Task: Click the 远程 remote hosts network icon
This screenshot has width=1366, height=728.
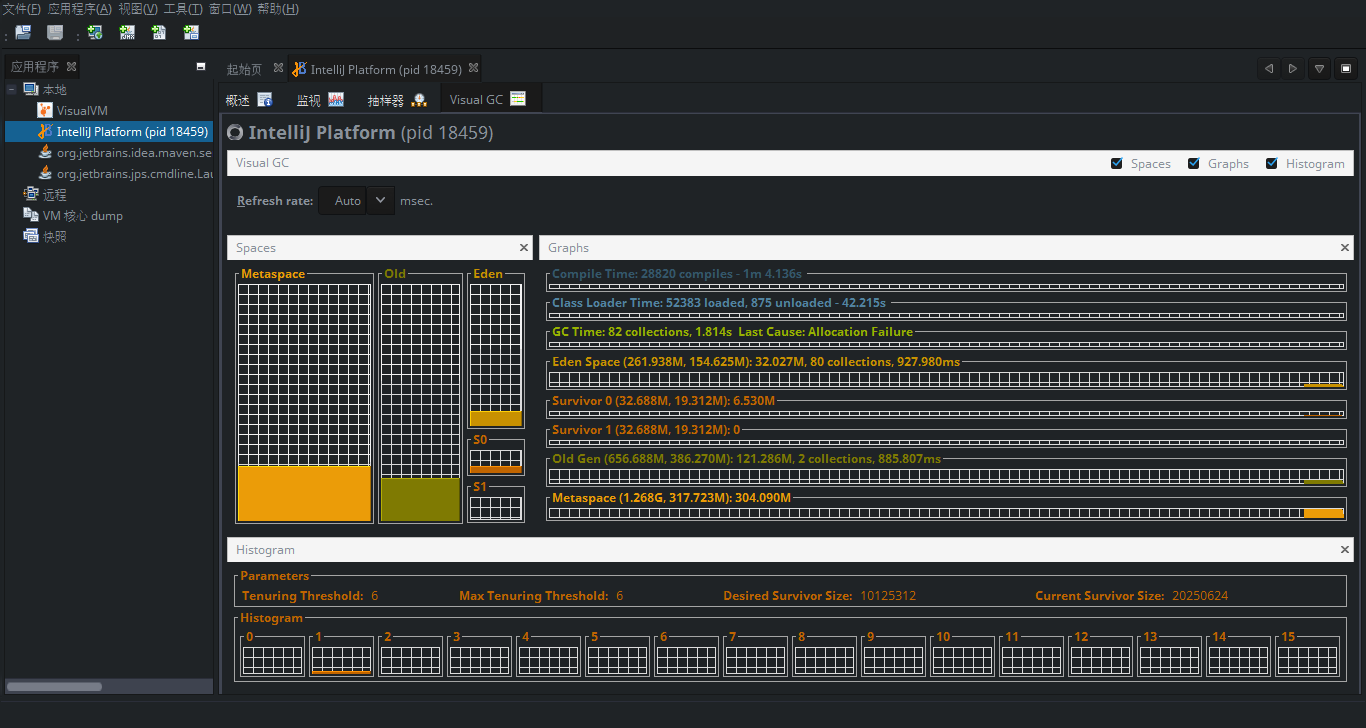Action: [x=31, y=194]
